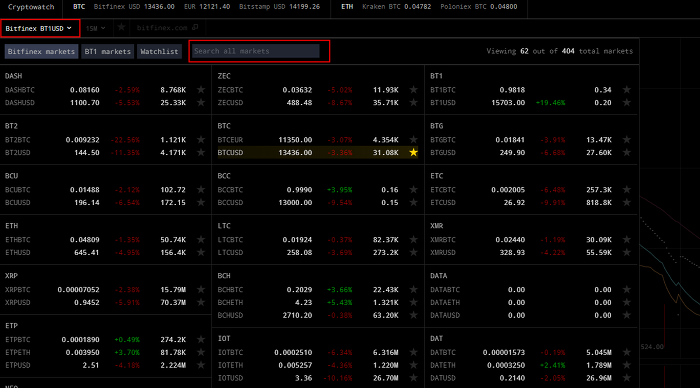700x388 pixels.
Task: Open the bitfinex.com external link
Action: [x=167, y=28]
